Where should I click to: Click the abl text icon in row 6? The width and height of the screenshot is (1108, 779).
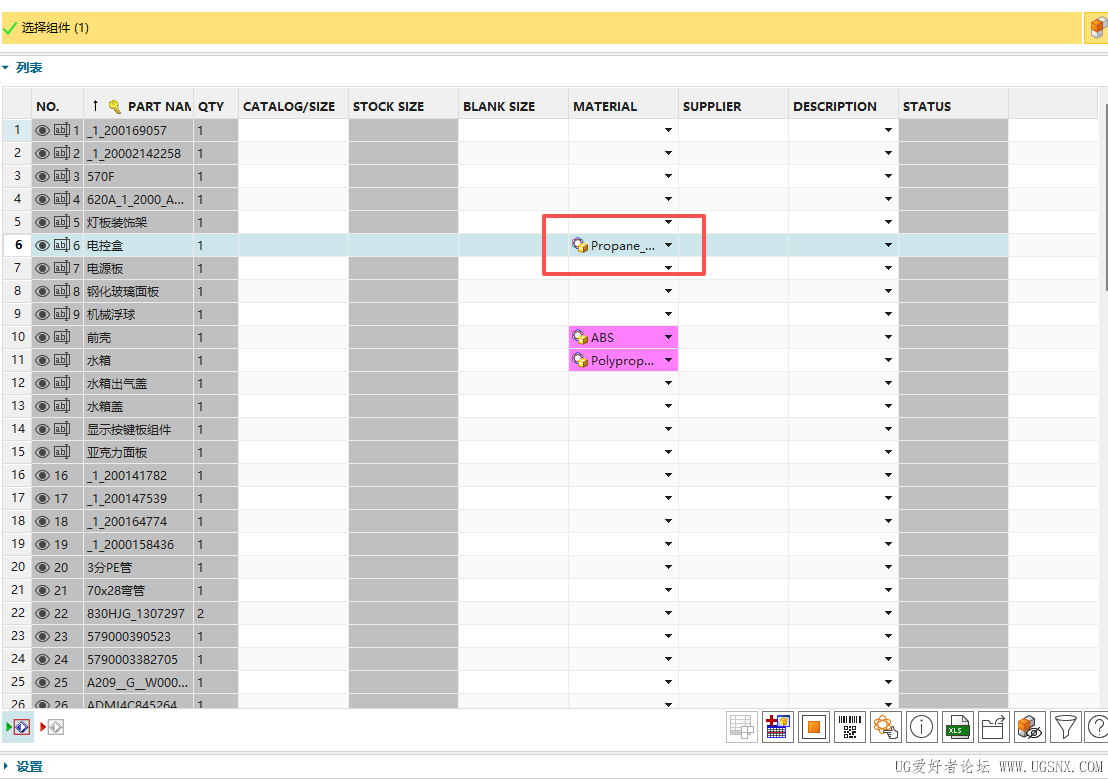pos(62,245)
